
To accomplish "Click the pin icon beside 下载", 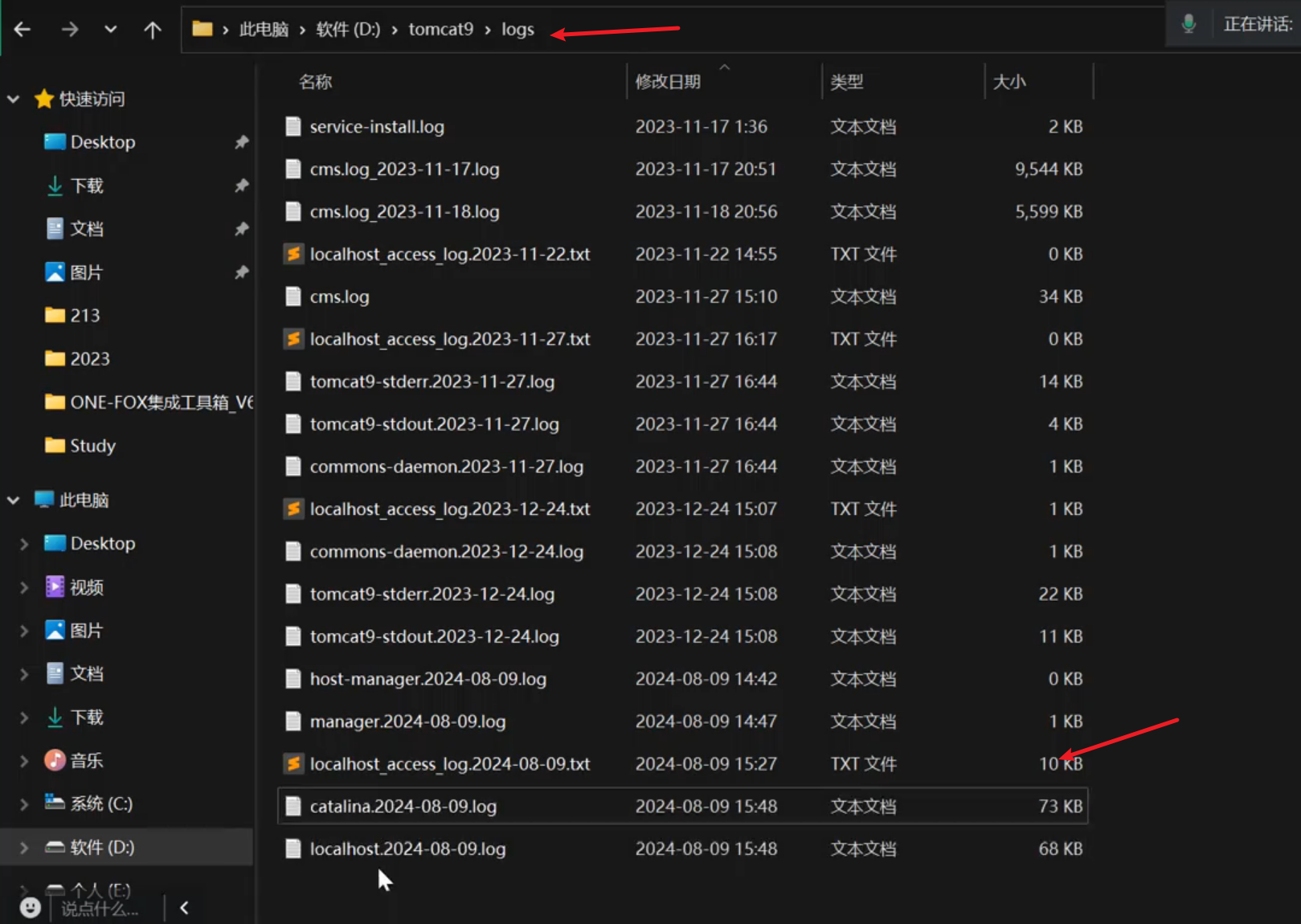I will 241,186.
